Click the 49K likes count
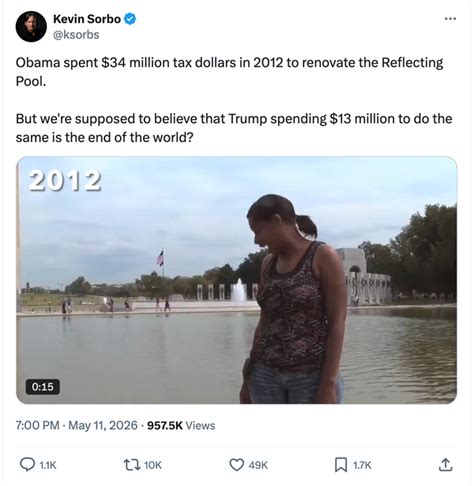474x486 pixels. [x=258, y=465]
